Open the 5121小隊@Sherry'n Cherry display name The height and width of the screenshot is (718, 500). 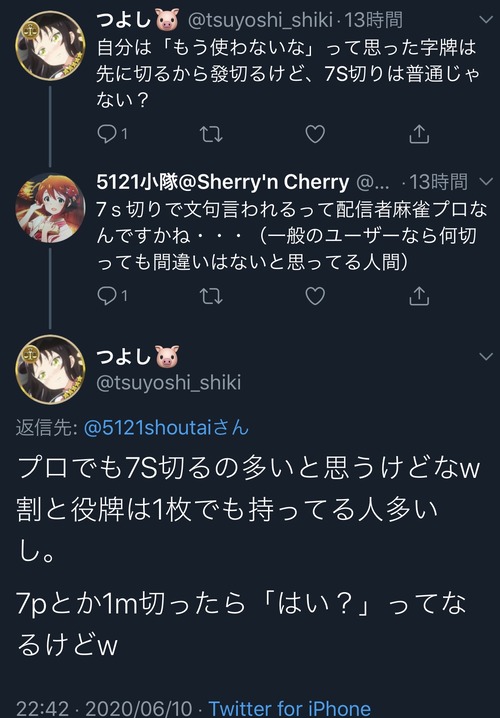point(223,182)
